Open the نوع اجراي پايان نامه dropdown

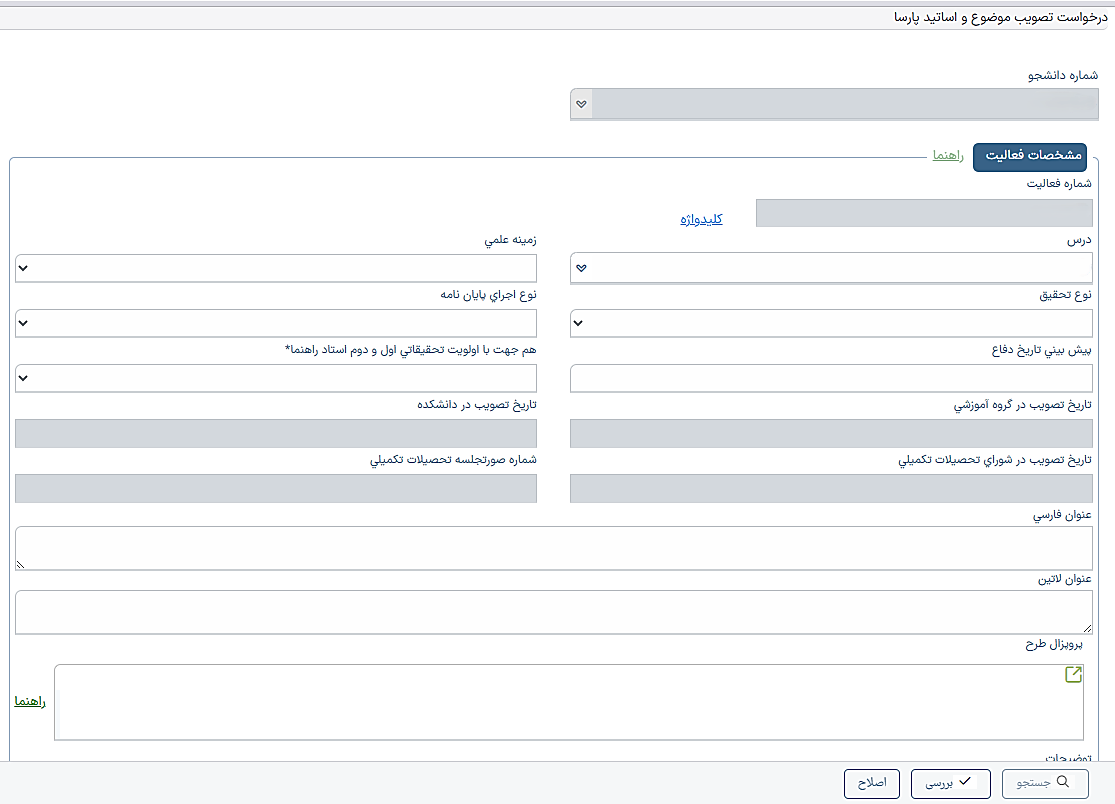coord(276,323)
